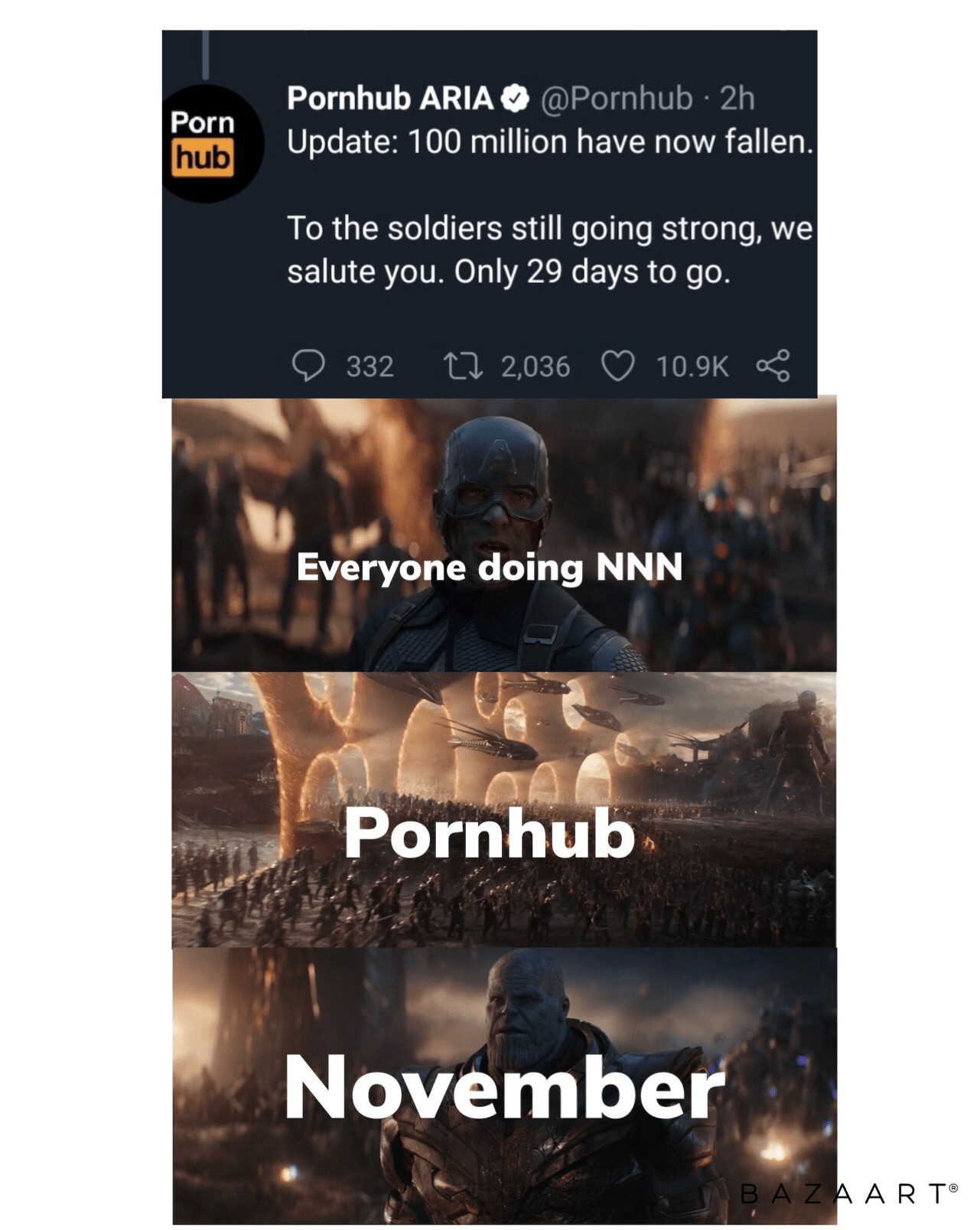View the 10.9K likes count
The image size is (980, 1230).
tap(692, 366)
